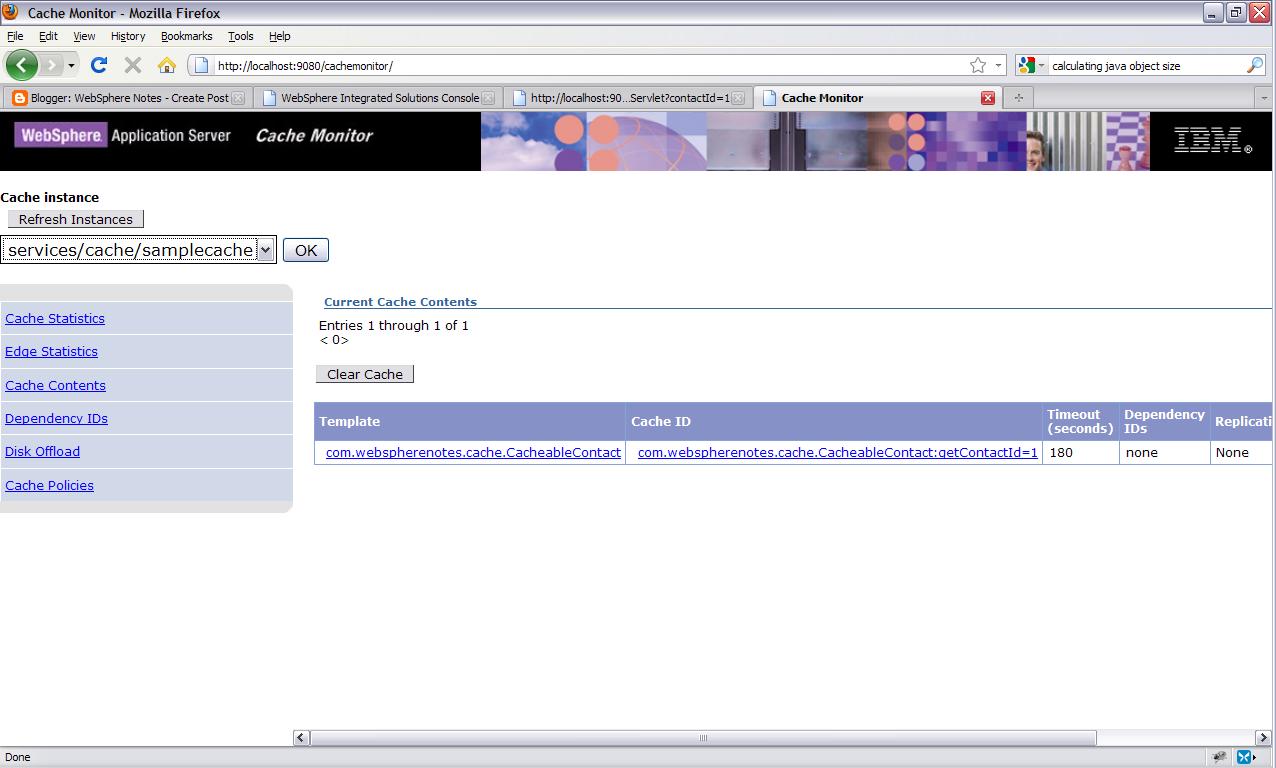Click the Stop loading X icon

point(132,65)
